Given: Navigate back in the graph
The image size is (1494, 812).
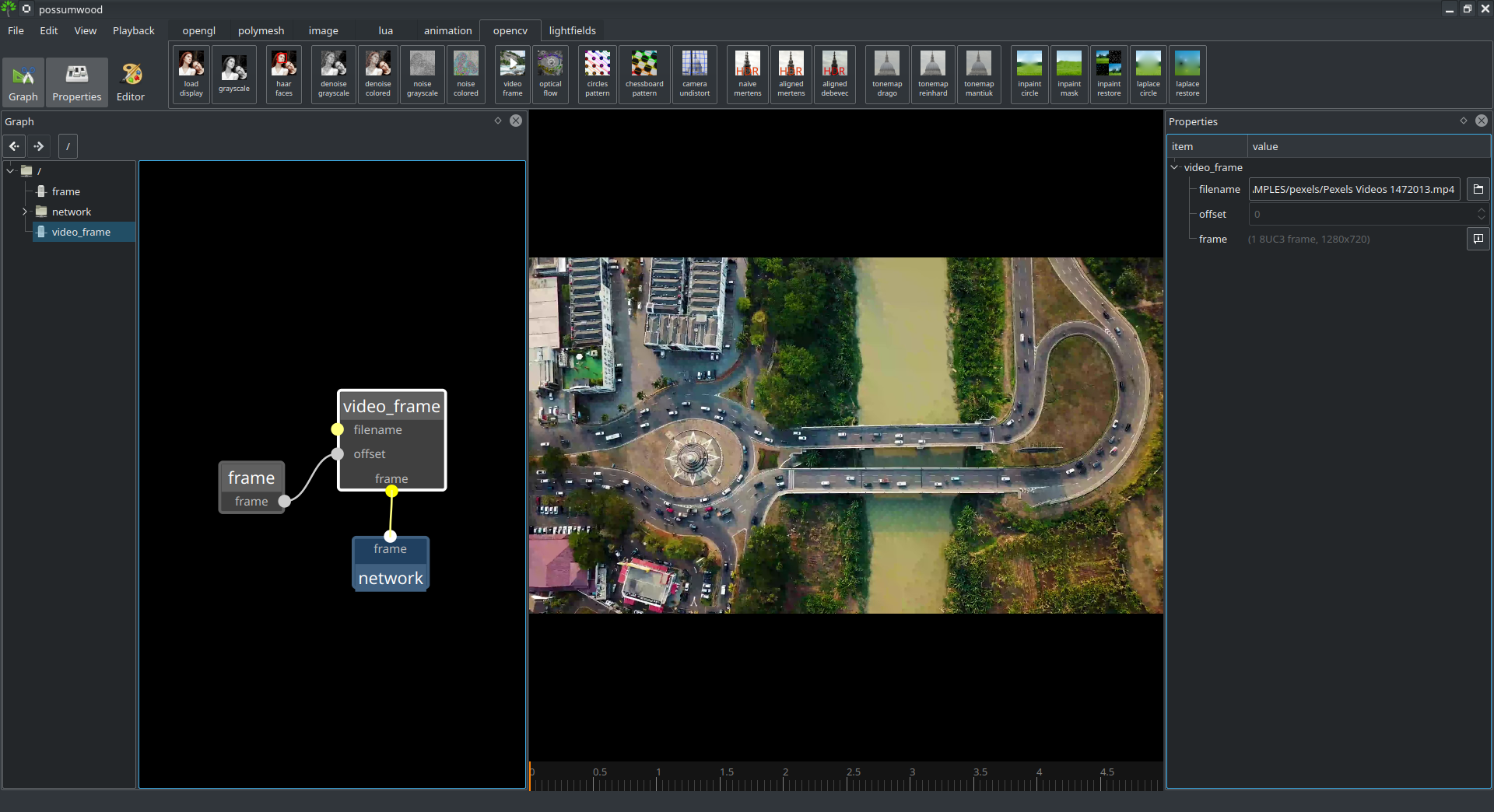Looking at the screenshot, I should (15, 146).
